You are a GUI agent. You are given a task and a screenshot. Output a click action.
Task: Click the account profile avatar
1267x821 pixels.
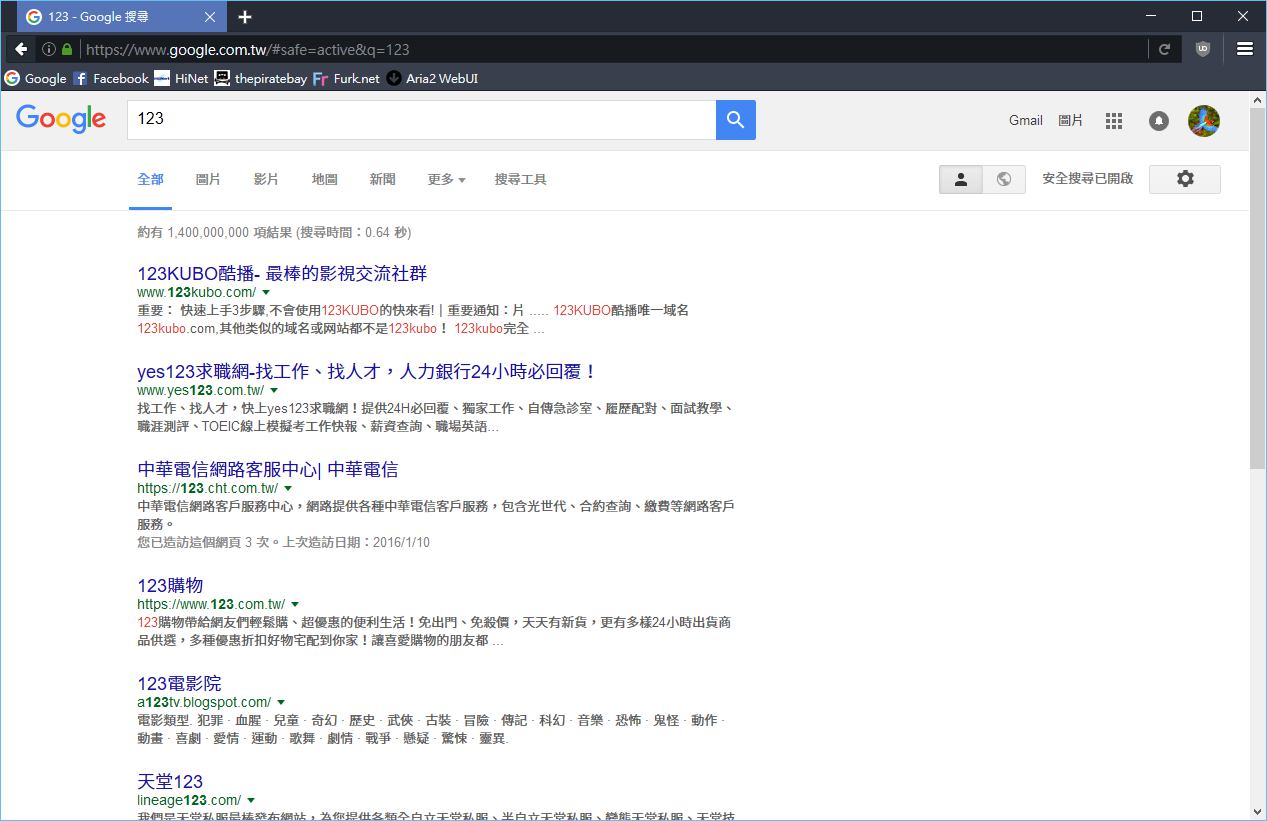(x=1203, y=121)
